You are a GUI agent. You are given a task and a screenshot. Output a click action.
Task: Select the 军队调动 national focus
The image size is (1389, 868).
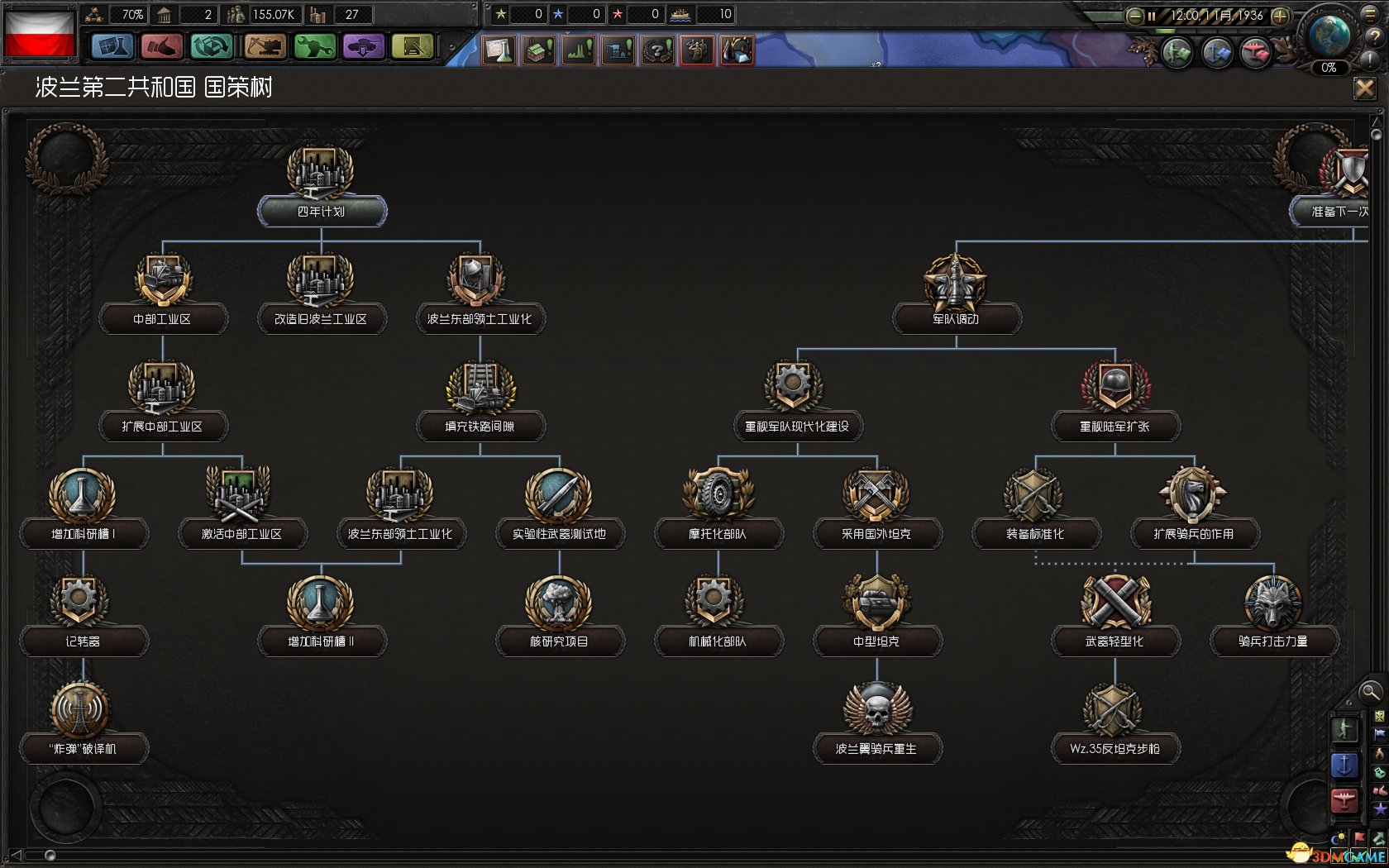pos(956,318)
